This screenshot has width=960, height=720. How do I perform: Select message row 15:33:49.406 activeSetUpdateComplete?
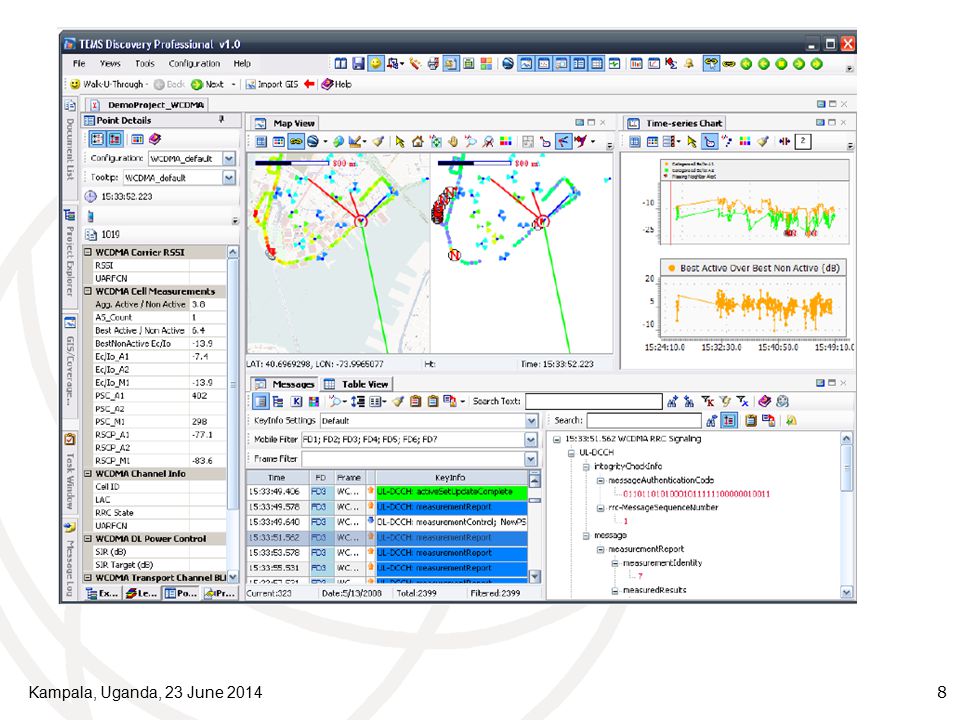tap(387, 492)
